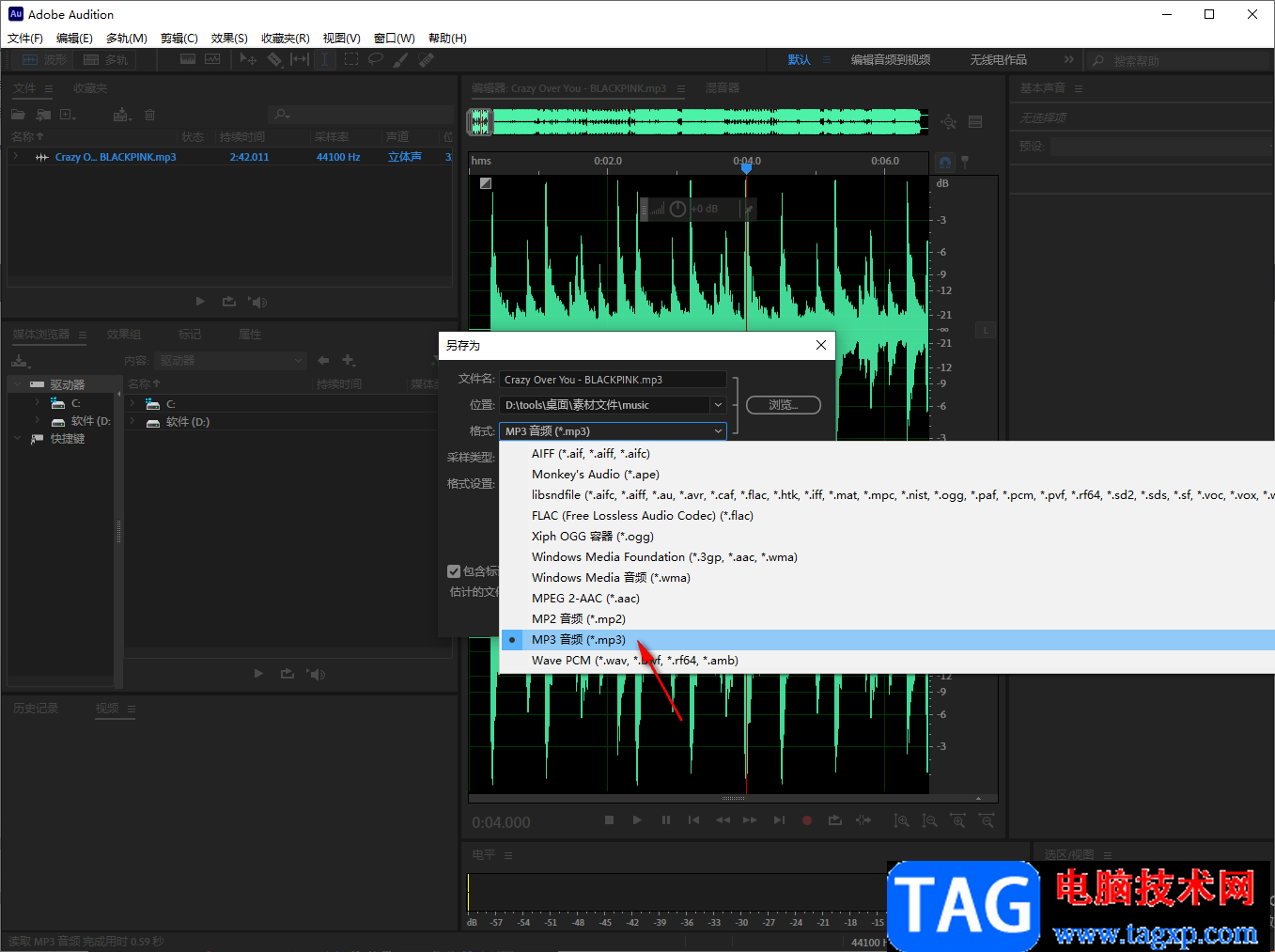The image size is (1275, 952).
Task: Close the 另存为 dialog
Action: click(820, 345)
